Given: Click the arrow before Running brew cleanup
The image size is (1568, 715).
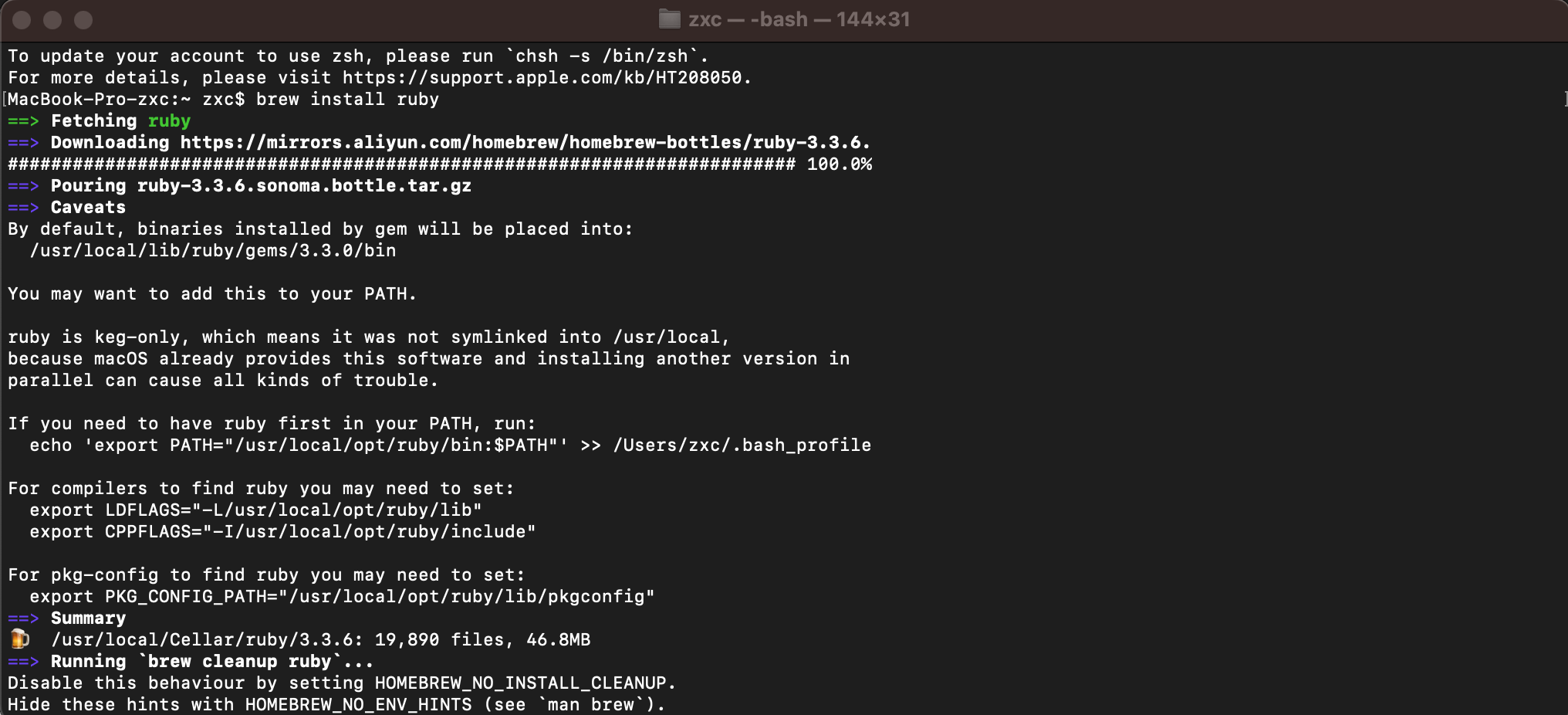Looking at the screenshot, I should (23, 662).
